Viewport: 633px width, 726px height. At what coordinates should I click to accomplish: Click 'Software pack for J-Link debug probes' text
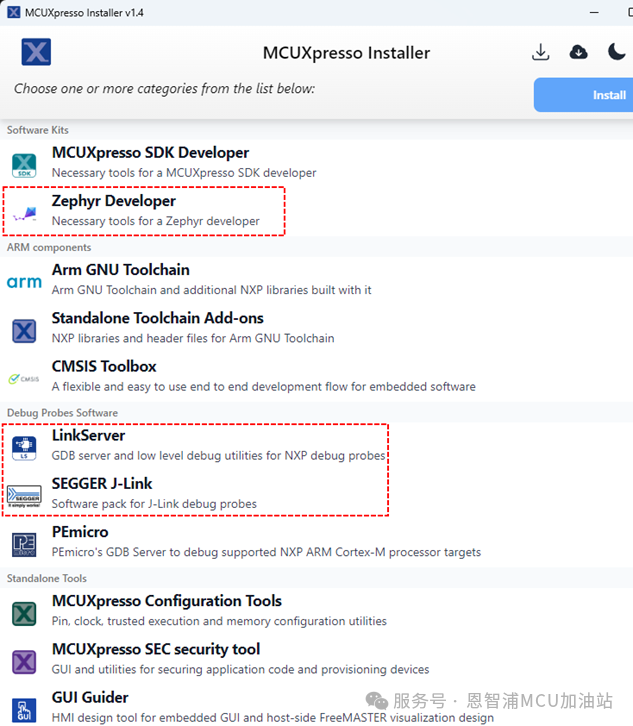point(154,504)
